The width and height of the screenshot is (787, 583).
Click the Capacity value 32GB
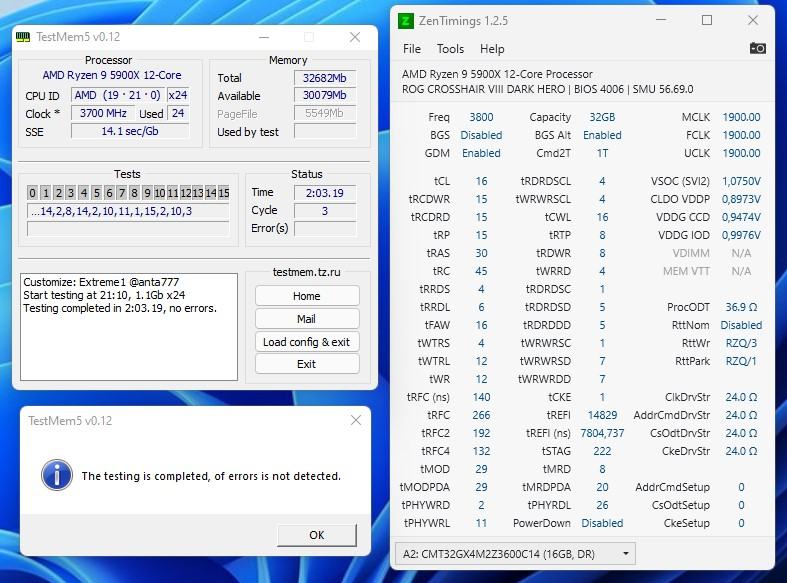(x=602, y=117)
